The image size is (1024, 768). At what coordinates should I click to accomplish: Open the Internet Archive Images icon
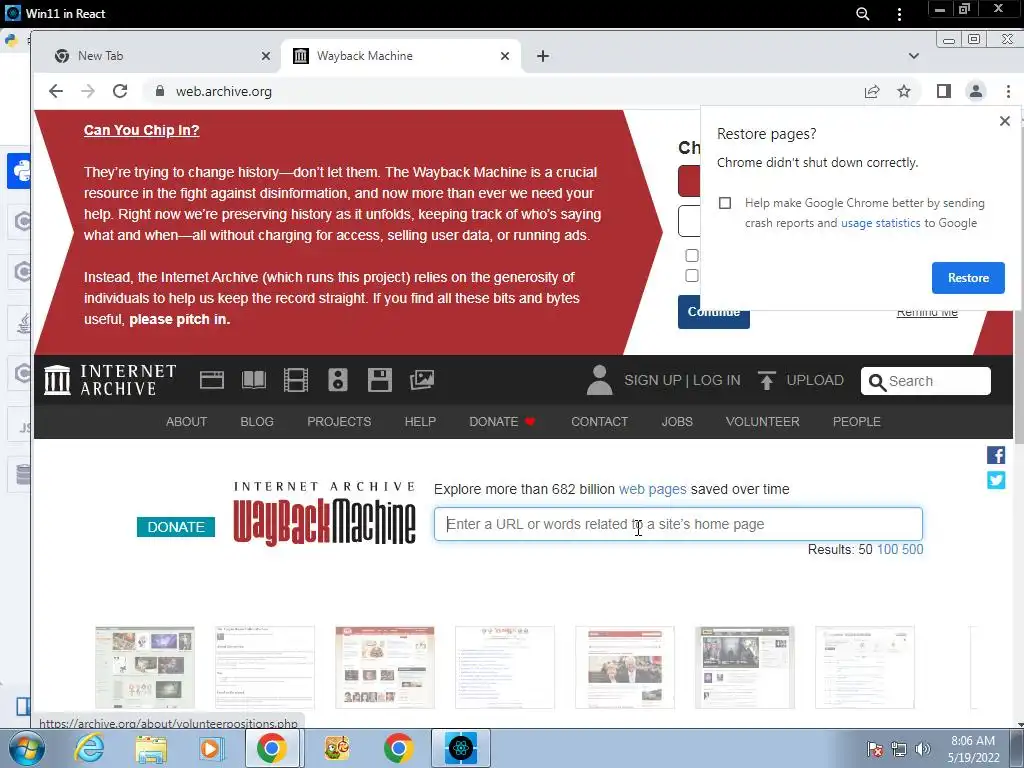pos(421,380)
